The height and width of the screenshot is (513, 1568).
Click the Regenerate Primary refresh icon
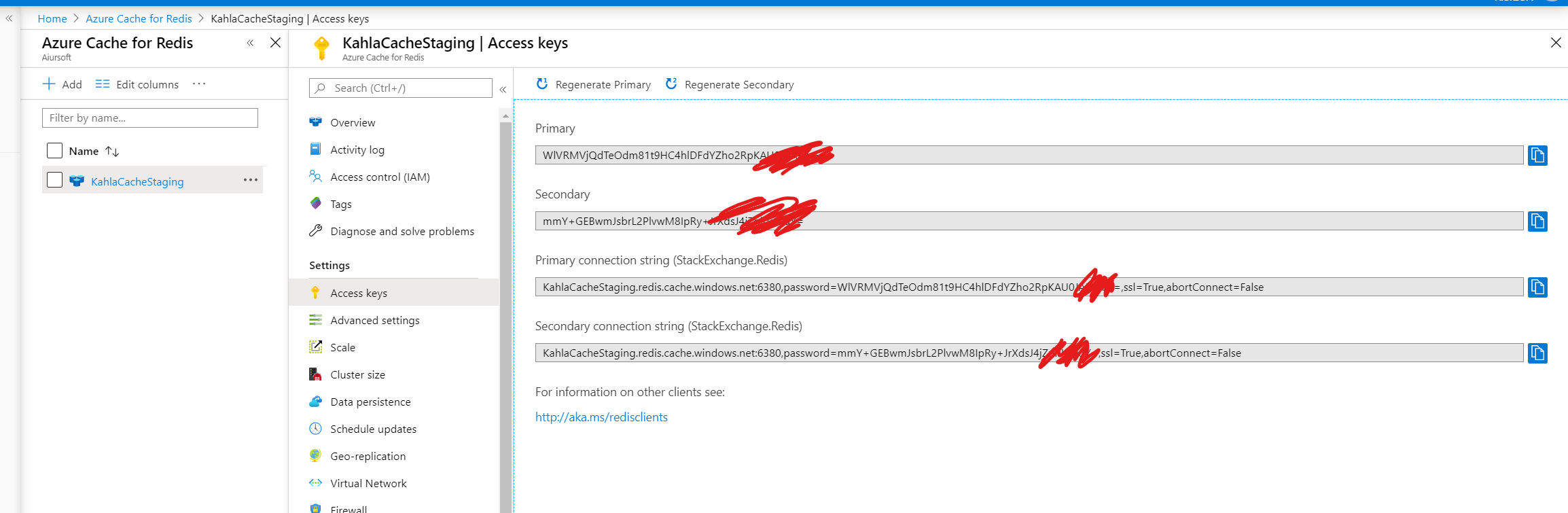click(542, 84)
